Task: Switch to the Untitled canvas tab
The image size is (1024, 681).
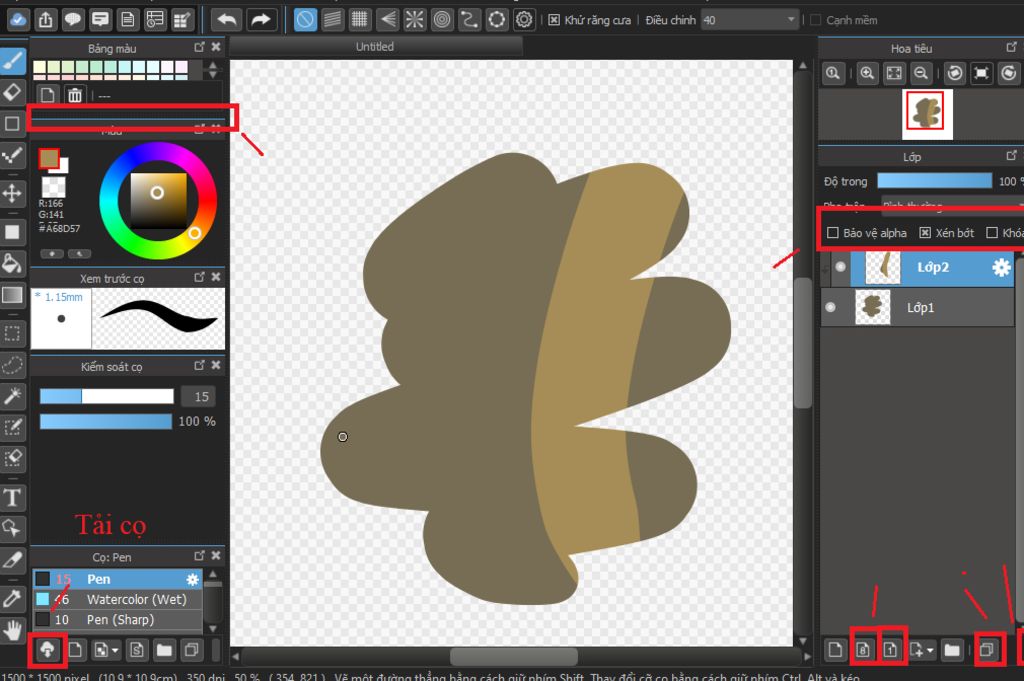Action: [375, 46]
